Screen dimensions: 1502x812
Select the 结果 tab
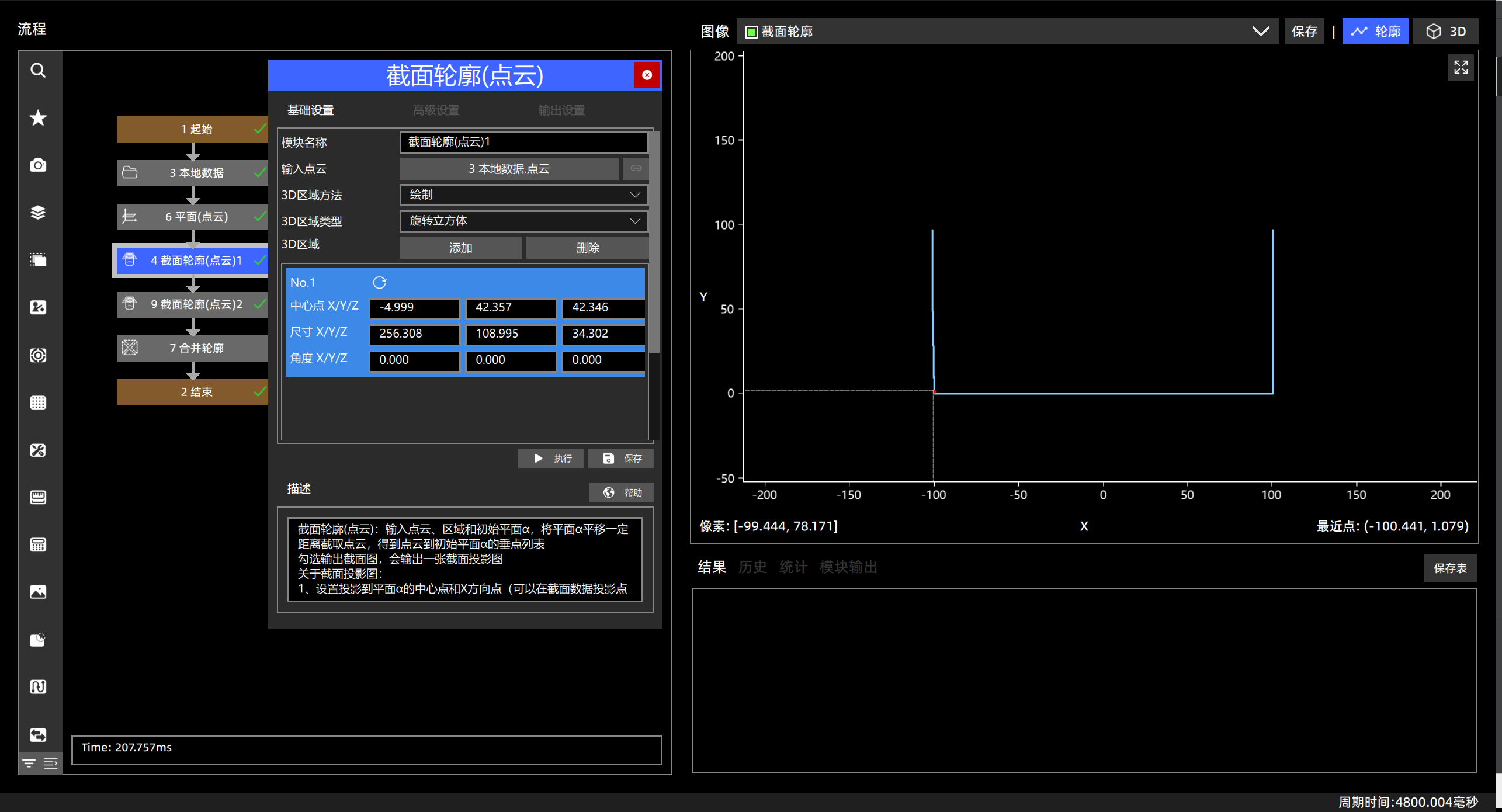click(x=712, y=567)
